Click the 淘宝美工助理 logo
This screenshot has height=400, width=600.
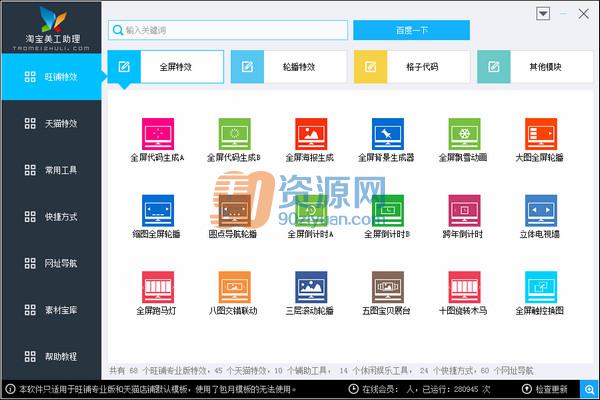point(52,29)
